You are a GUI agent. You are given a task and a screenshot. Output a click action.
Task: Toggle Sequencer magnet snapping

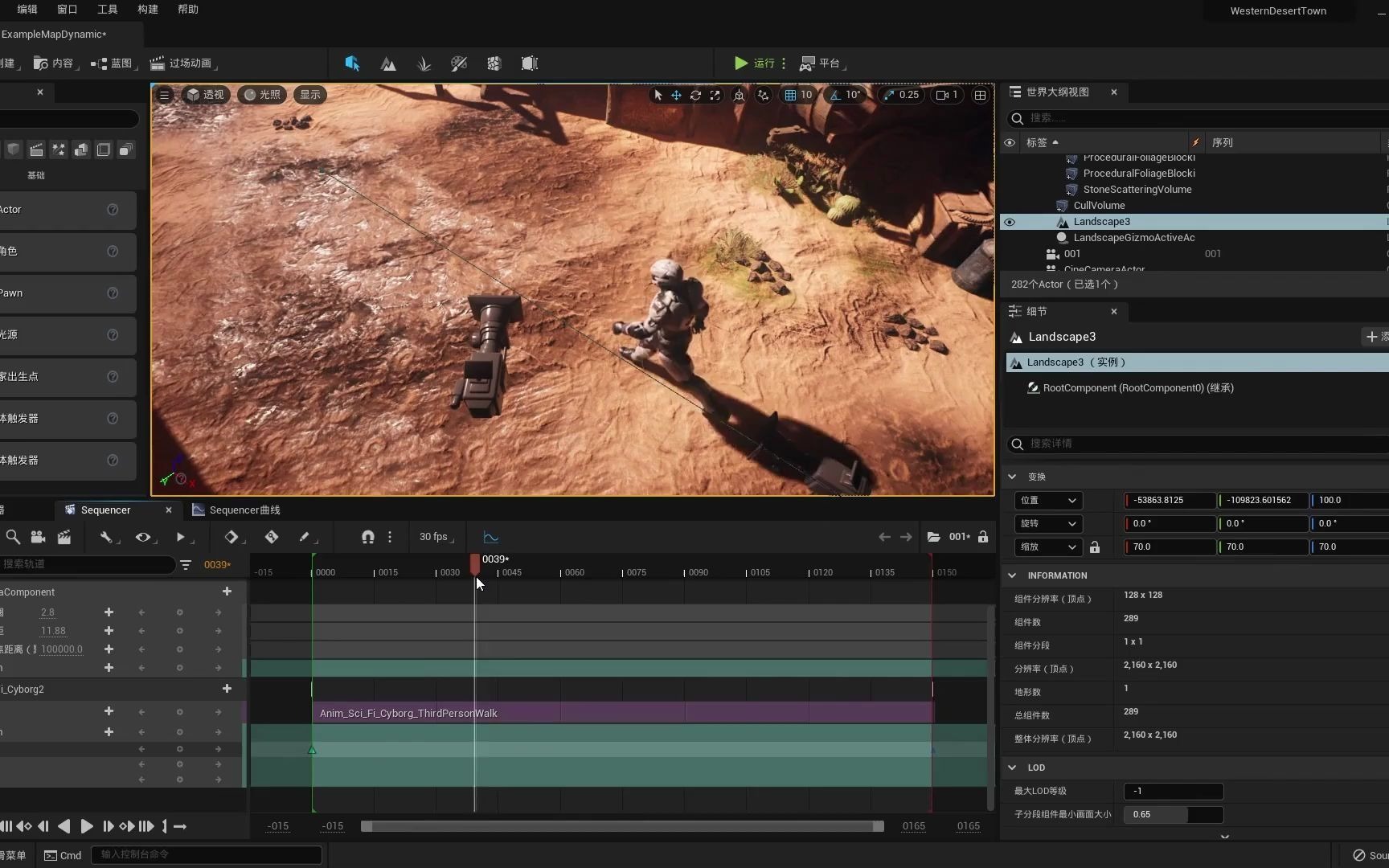click(367, 537)
